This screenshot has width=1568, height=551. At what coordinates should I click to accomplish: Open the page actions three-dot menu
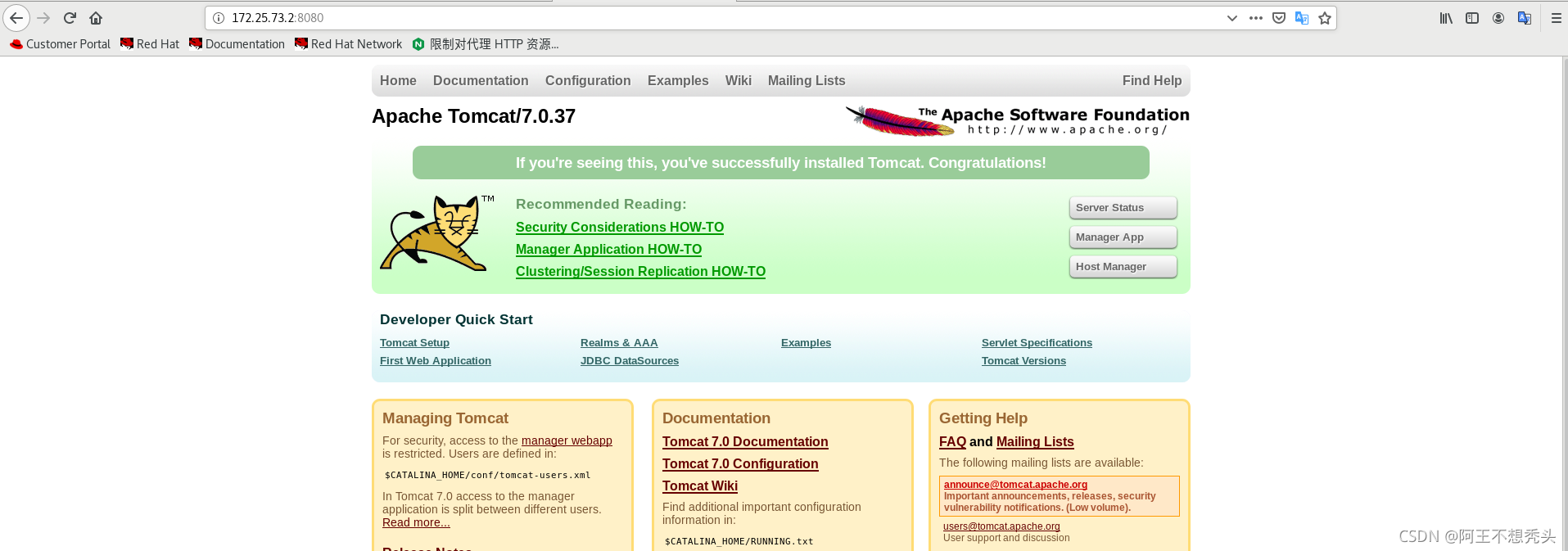(1255, 18)
